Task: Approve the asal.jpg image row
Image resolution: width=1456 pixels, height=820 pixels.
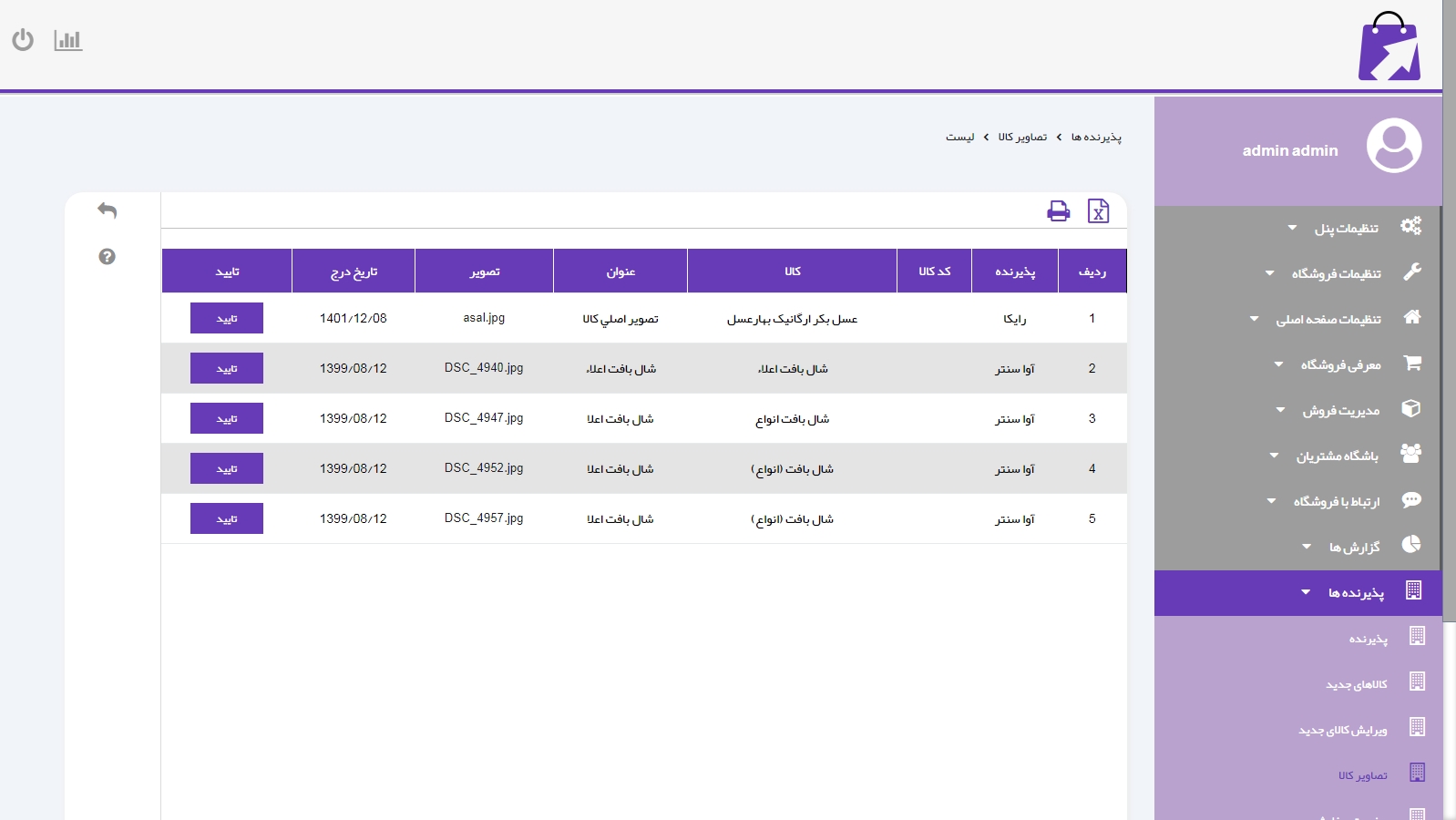Action: click(227, 318)
